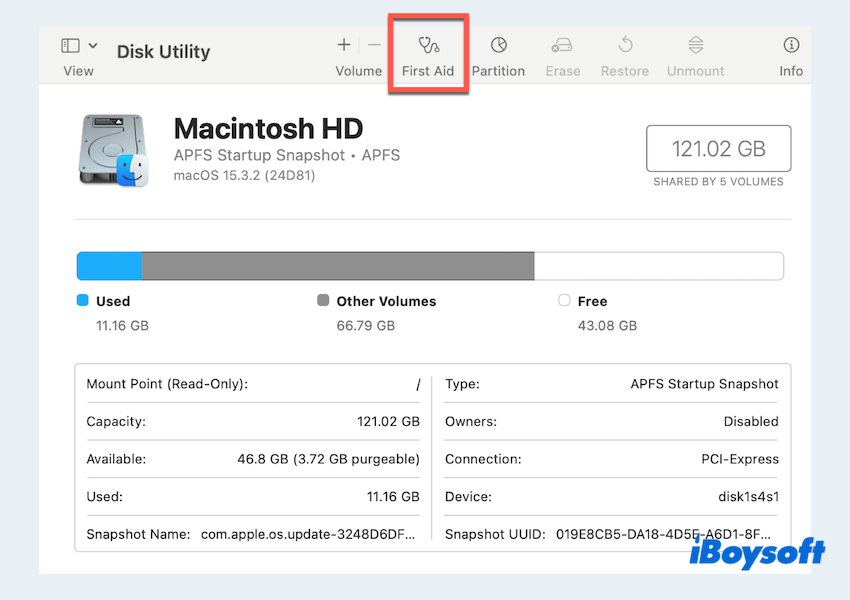
Task: Select the 121.02 GB capacity box
Action: 718,149
